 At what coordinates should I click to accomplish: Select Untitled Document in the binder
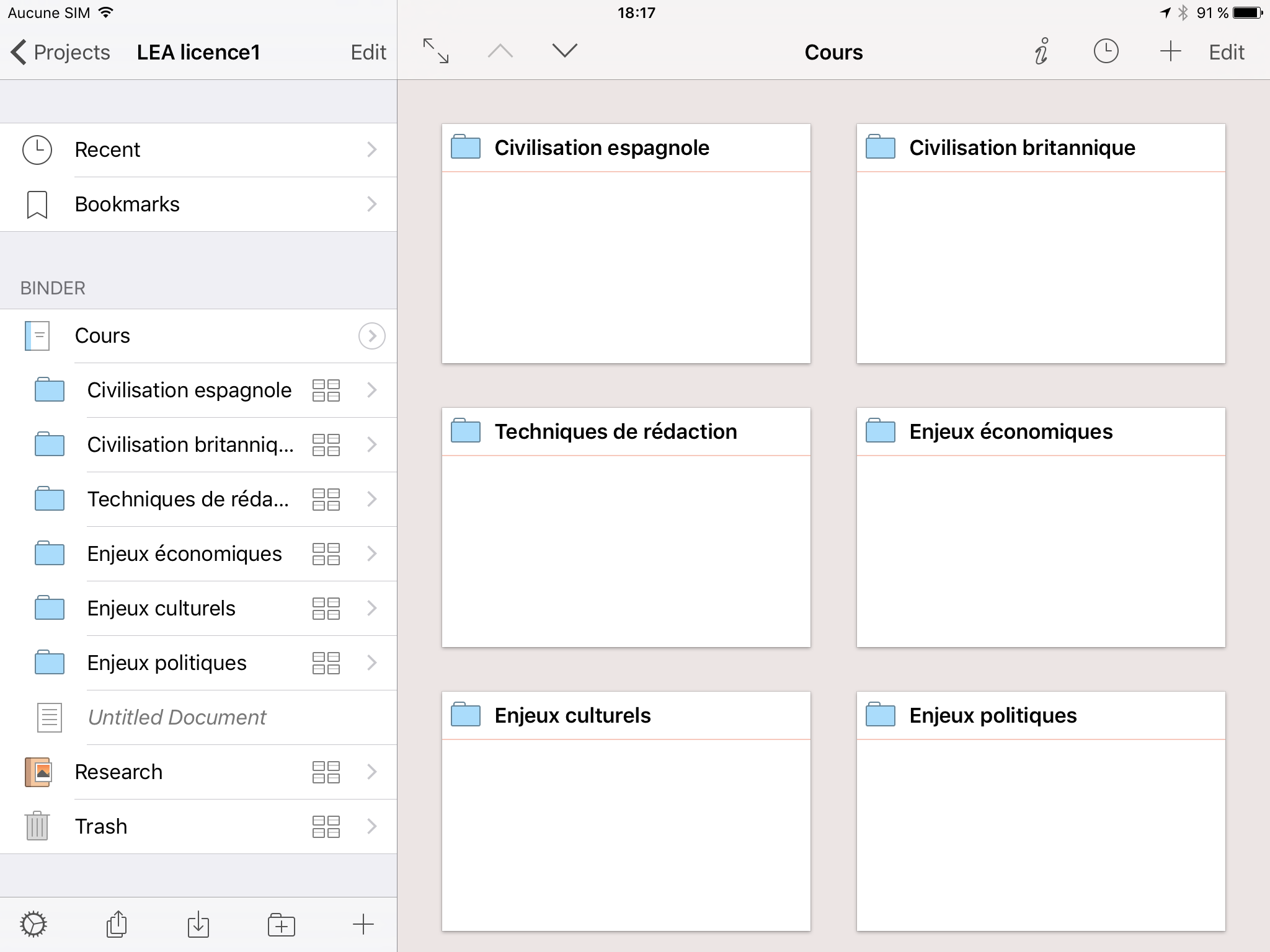click(x=177, y=718)
